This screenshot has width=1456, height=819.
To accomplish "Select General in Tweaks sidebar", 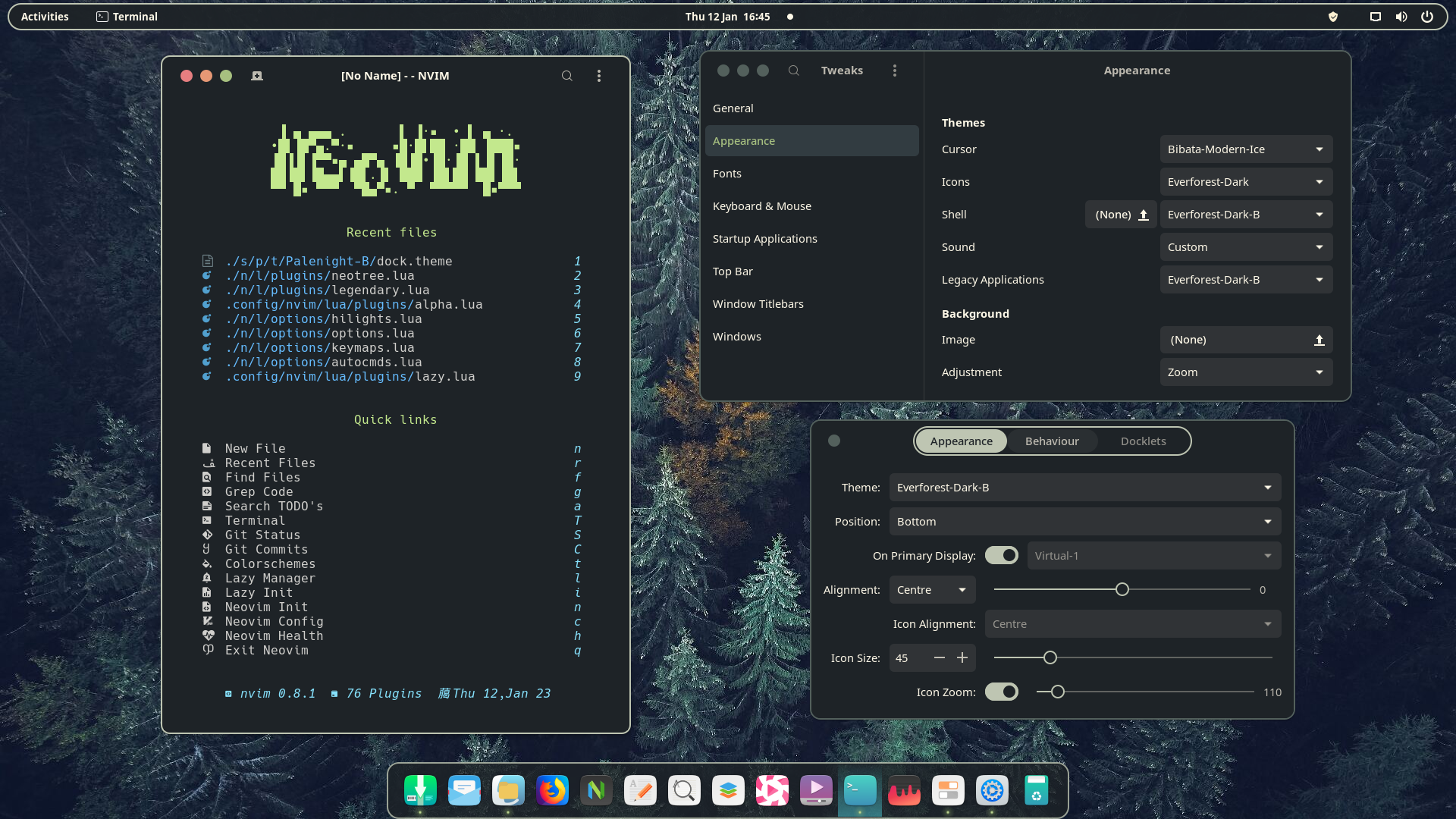I will point(811,108).
